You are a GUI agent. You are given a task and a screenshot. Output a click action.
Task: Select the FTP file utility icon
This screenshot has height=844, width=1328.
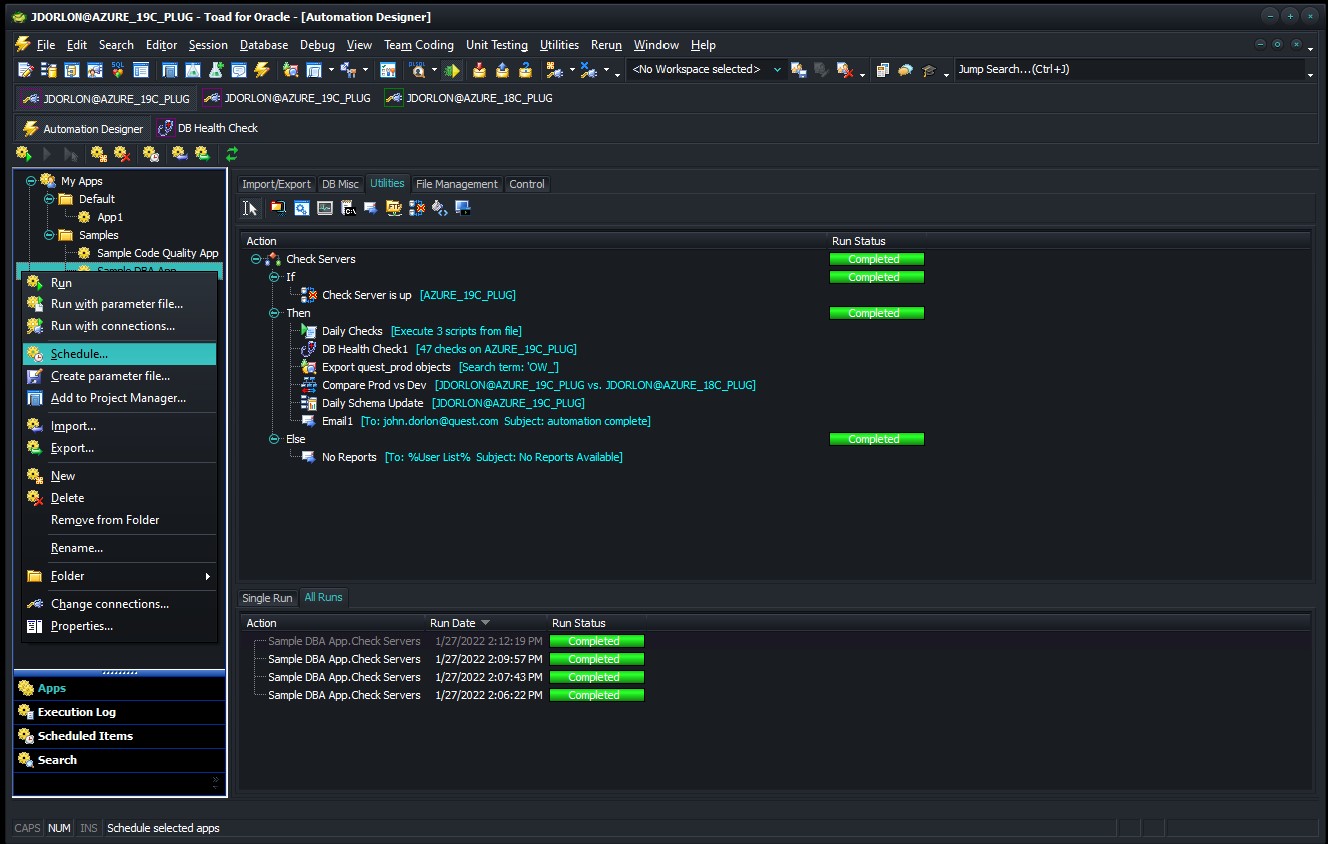393,208
